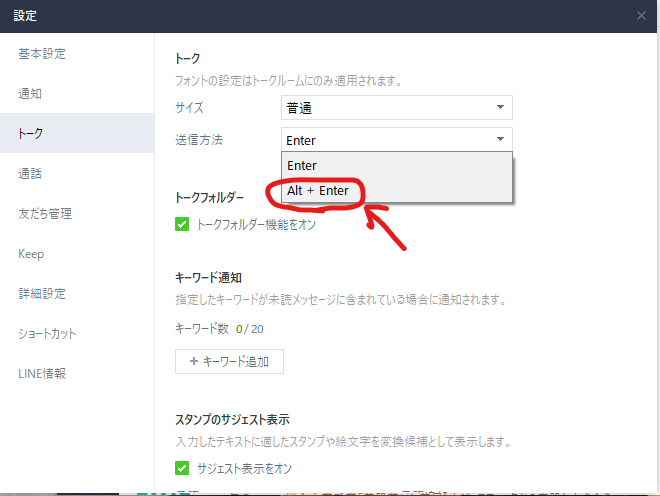Image resolution: width=660 pixels, height=496 pixels.
Task: Show the LINE情報 page
Action: coord(44,374)
